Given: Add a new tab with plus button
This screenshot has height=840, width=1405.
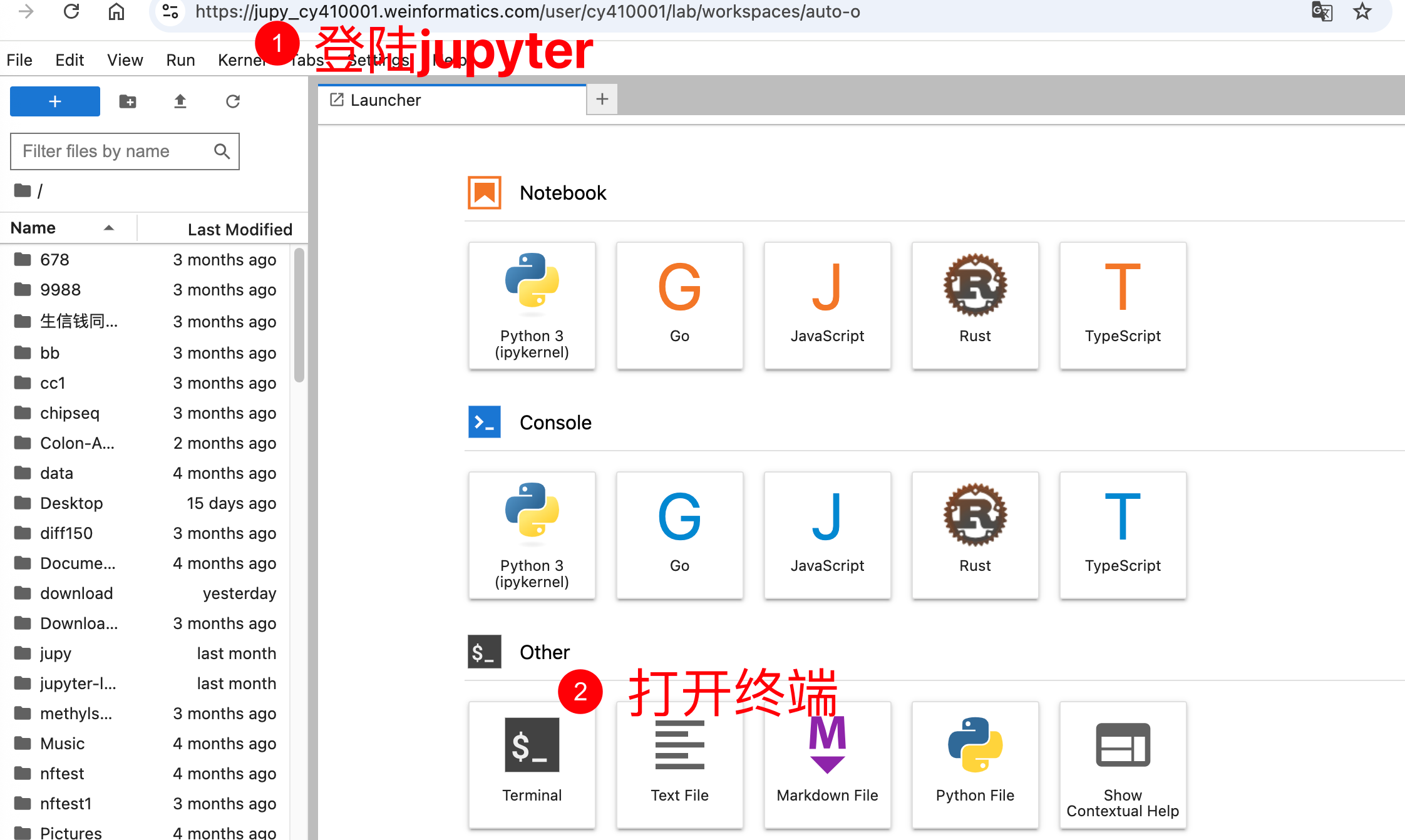Looking at the screenshot, I should (602, 100).
